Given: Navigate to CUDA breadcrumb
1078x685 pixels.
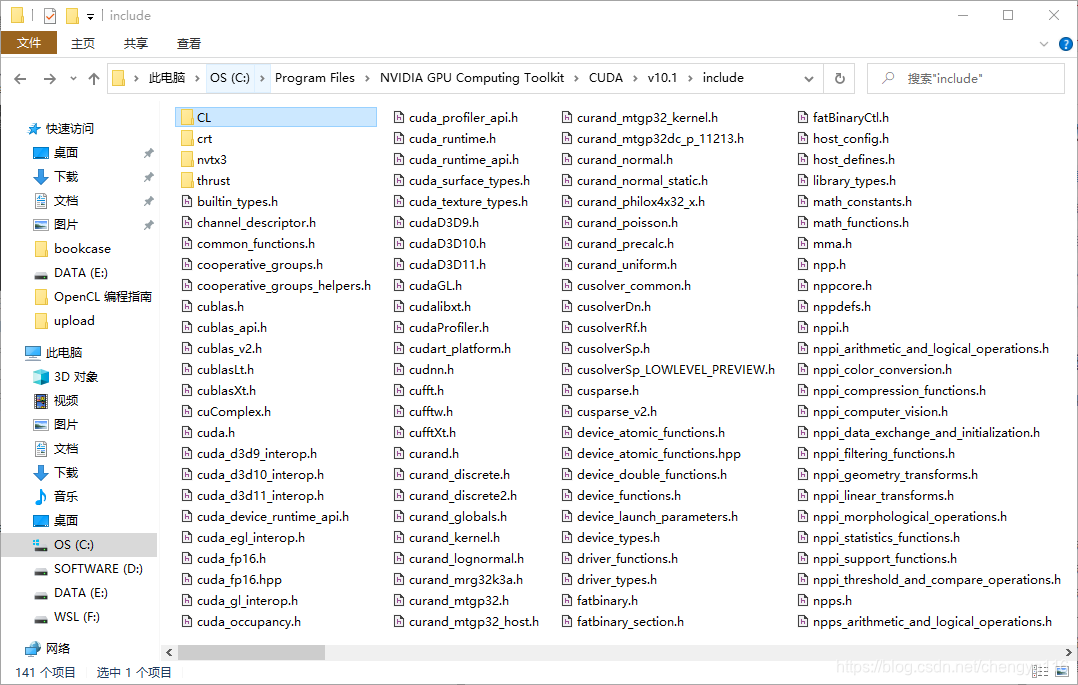Looking at the screenshot, I should (606, 78).
